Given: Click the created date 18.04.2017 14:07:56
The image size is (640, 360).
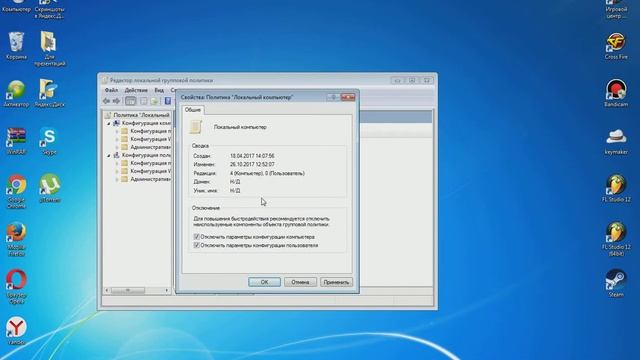Looking at the screenshot, I should [x=252, y=156].
